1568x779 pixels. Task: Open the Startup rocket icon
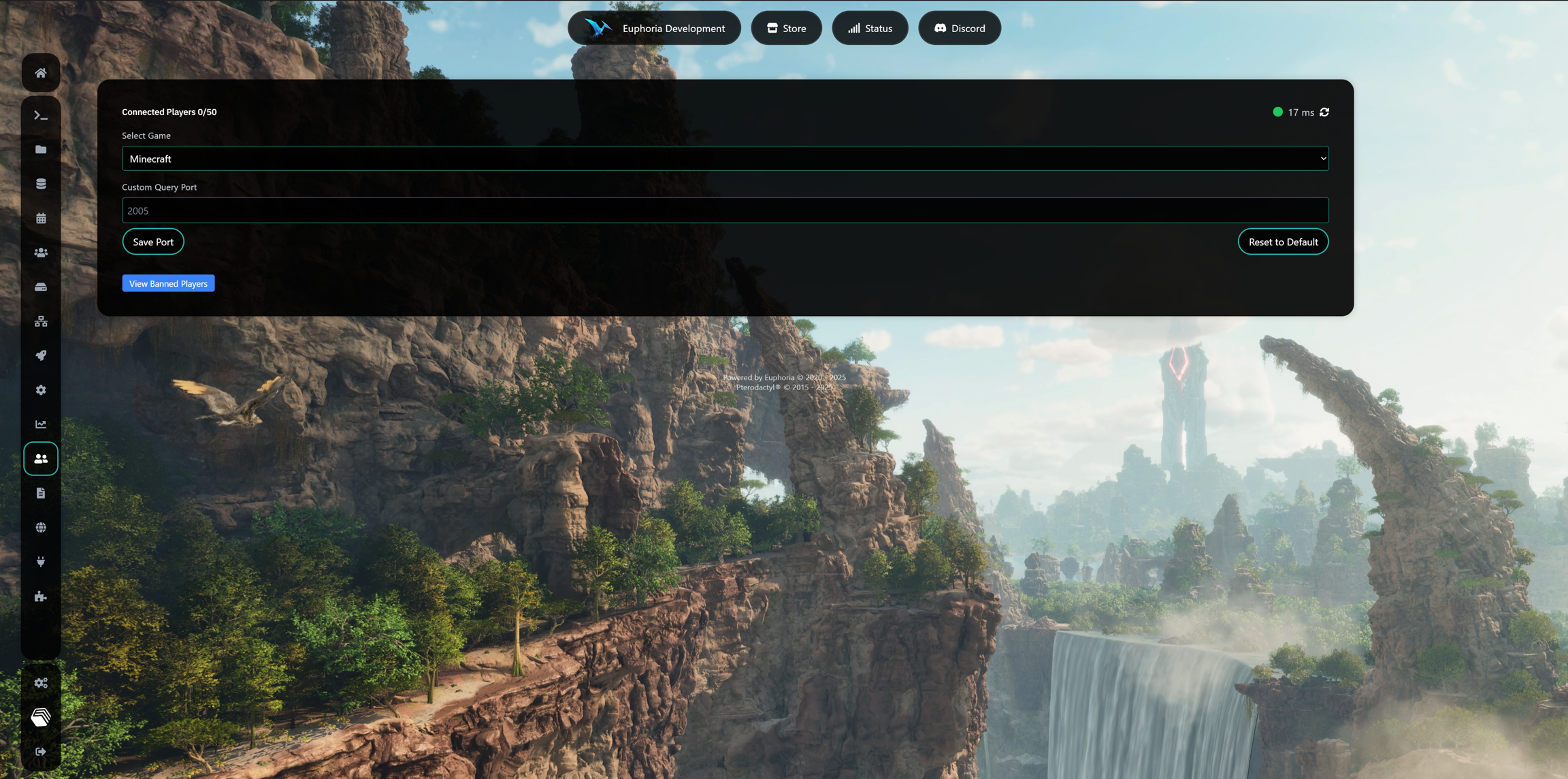pos(41,355)
